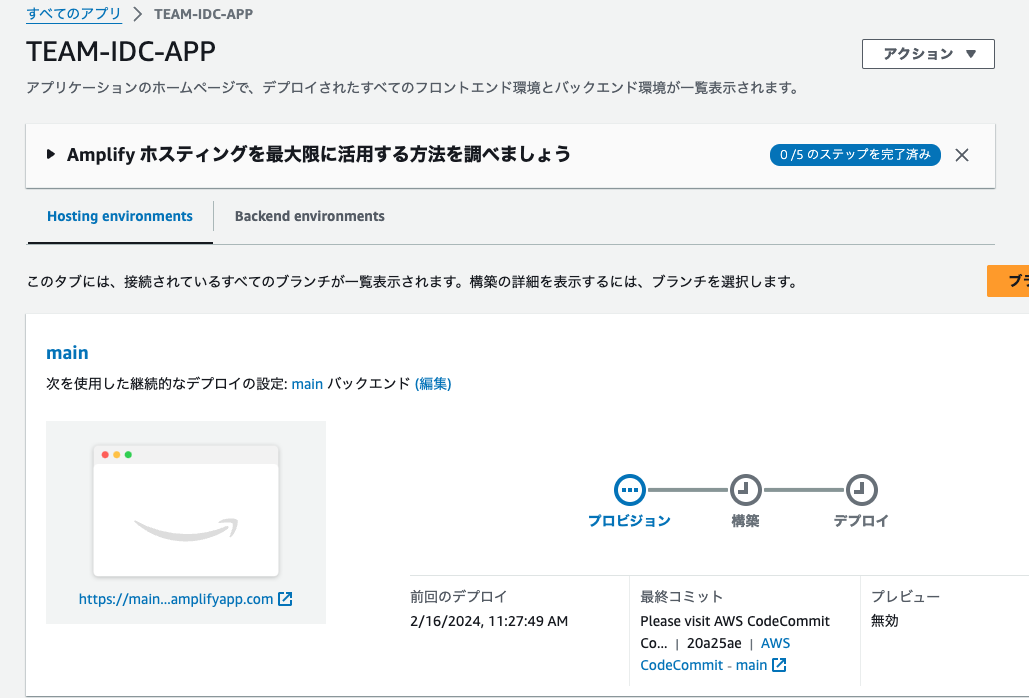Click the deploy timestamp 2/16/2024, 11:27:49 AM
The width and height of the screenshot is (1029, 698).
[489, 621]
